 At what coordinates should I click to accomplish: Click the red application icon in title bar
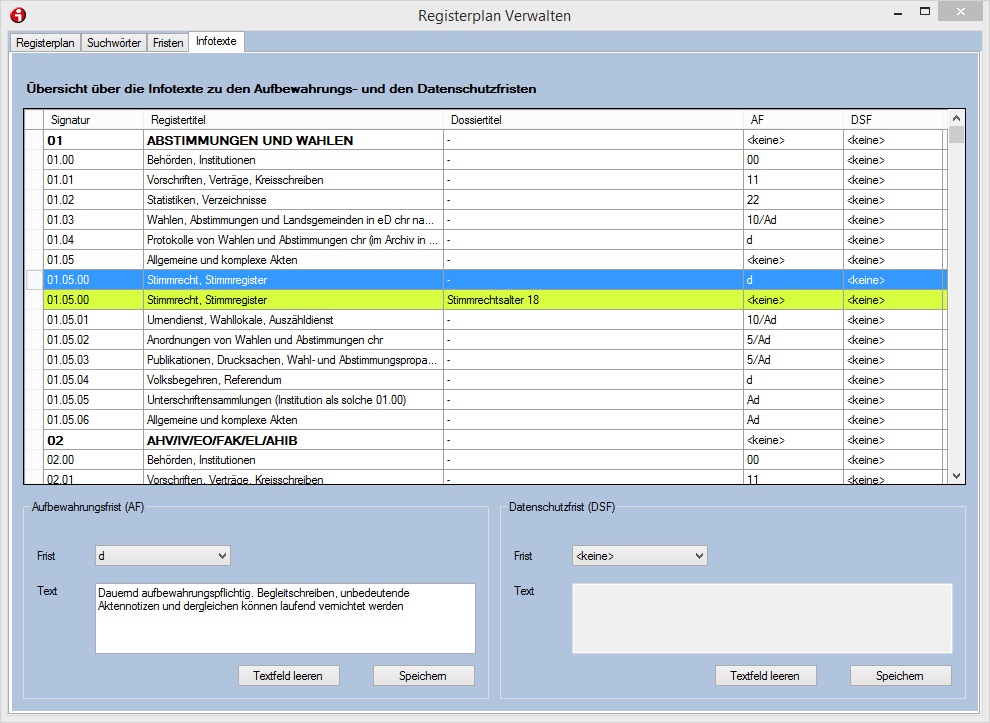[x=17, y=15]
